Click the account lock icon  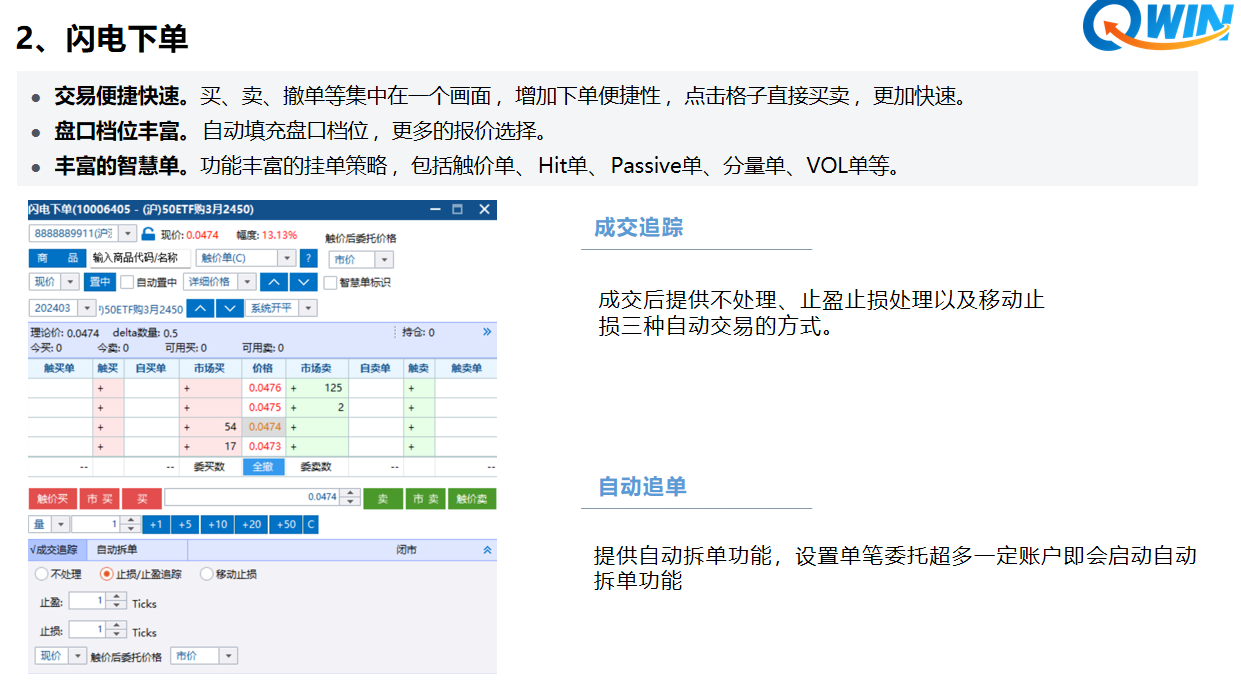[150, 232]
